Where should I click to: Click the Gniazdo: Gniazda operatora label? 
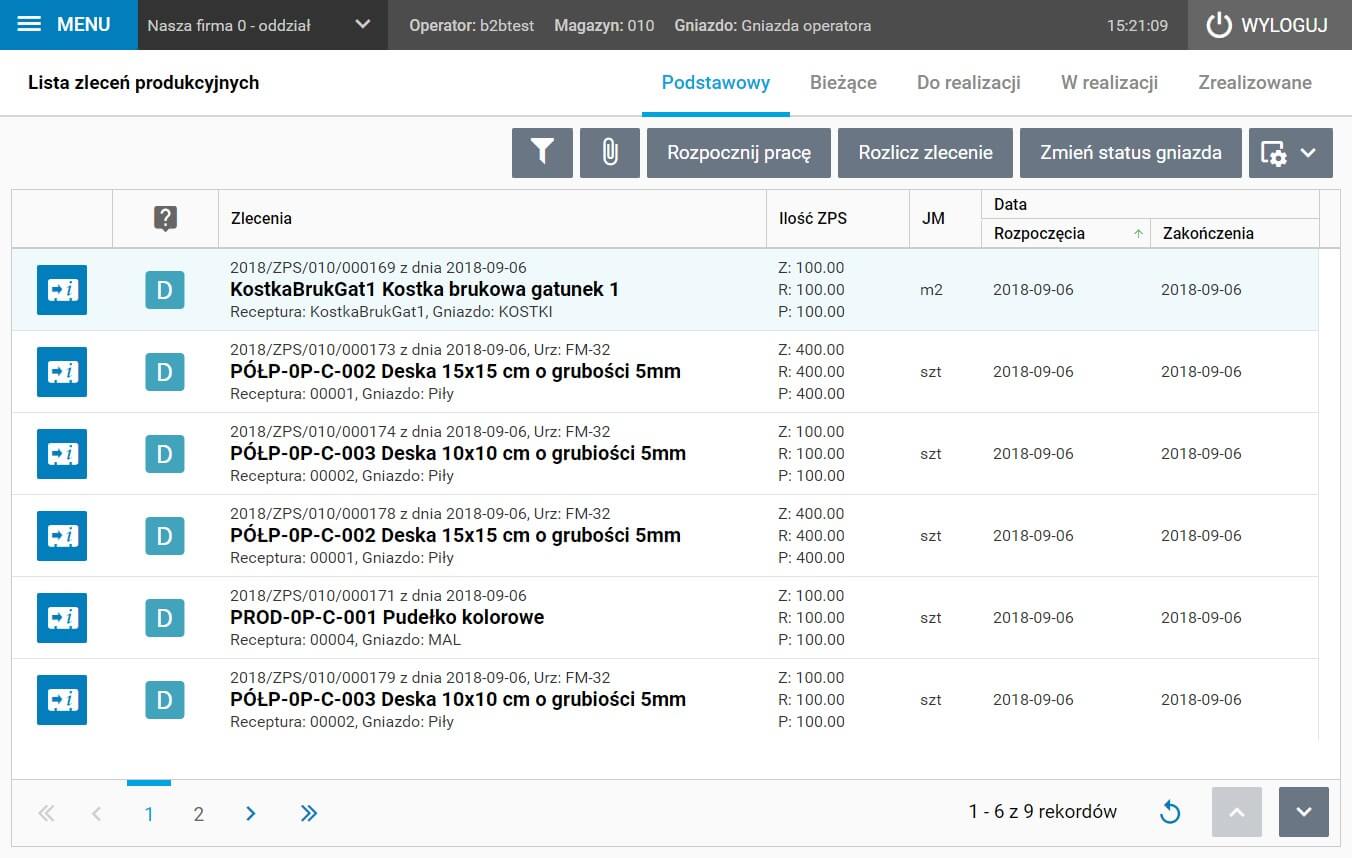[773, 26]
